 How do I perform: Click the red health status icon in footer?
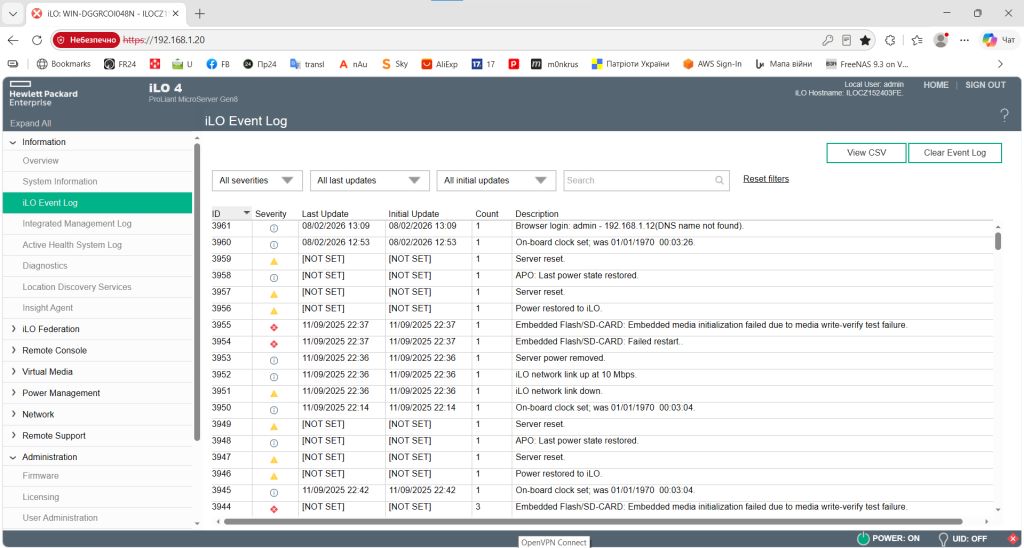(1013, 539)
